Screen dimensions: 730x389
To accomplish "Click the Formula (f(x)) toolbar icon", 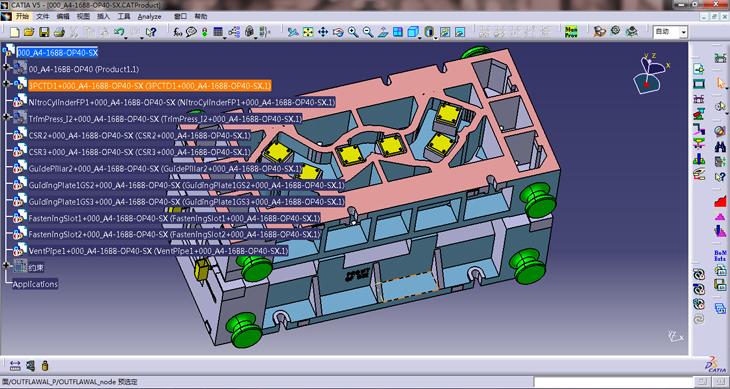I will (177, 32).
